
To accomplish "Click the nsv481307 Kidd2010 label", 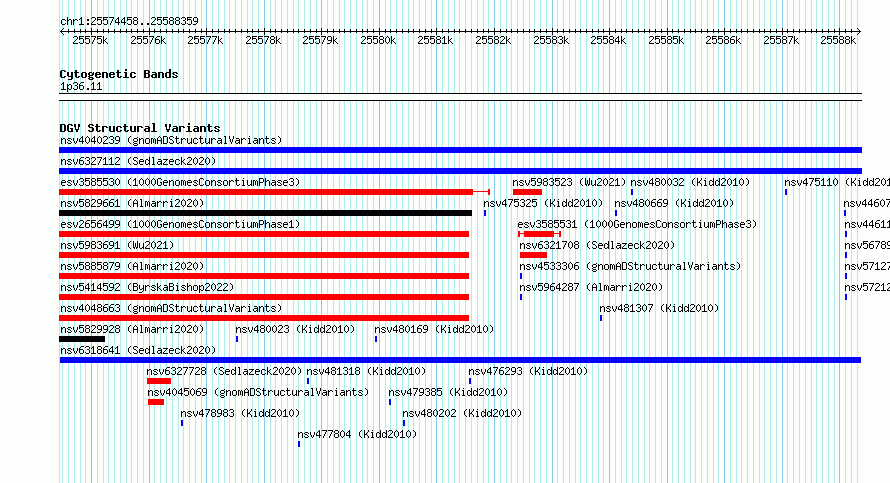I will tap(659, 308).
